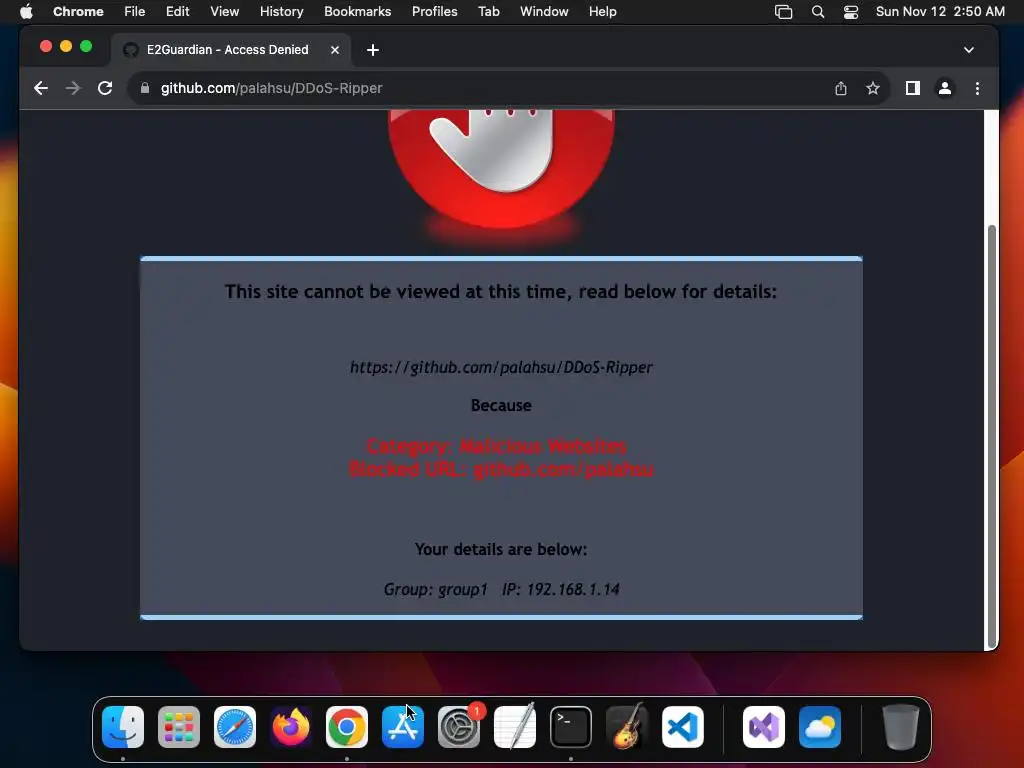Open the Chrome profile avatar
Screen dimensions: 1024x768
tap(944, 88)
